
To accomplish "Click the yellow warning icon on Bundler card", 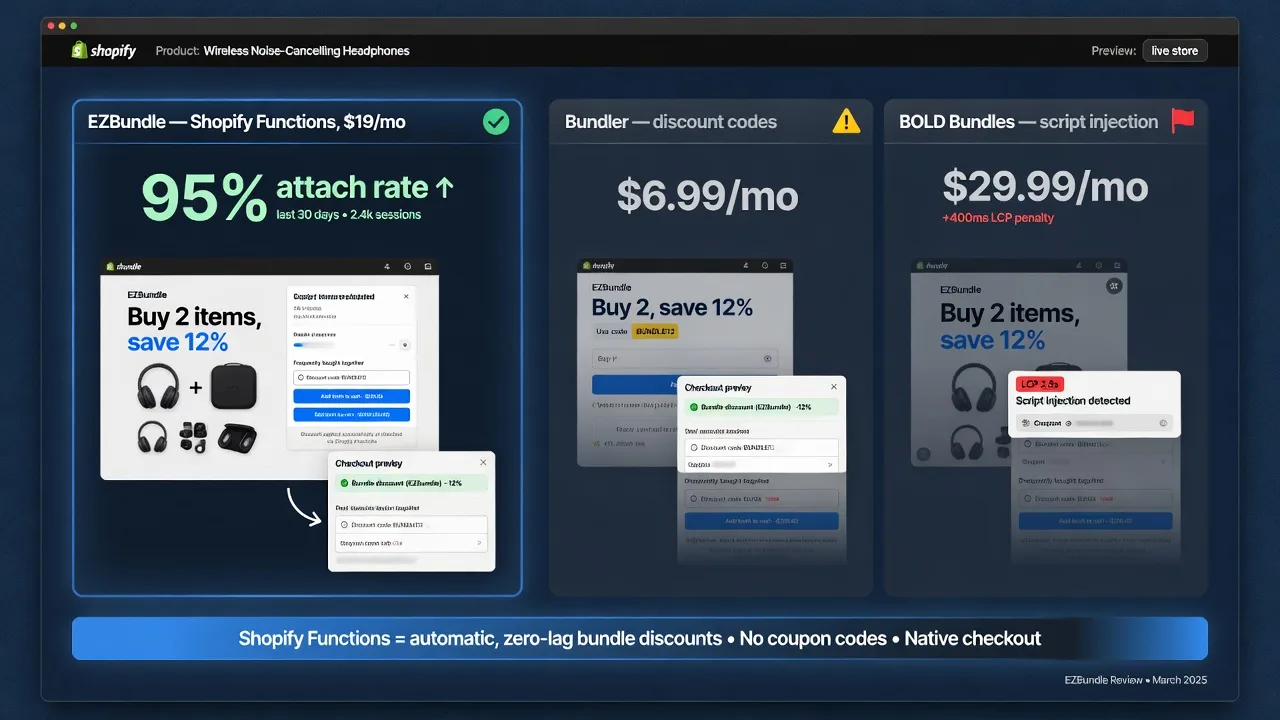I will pos(846,122).
